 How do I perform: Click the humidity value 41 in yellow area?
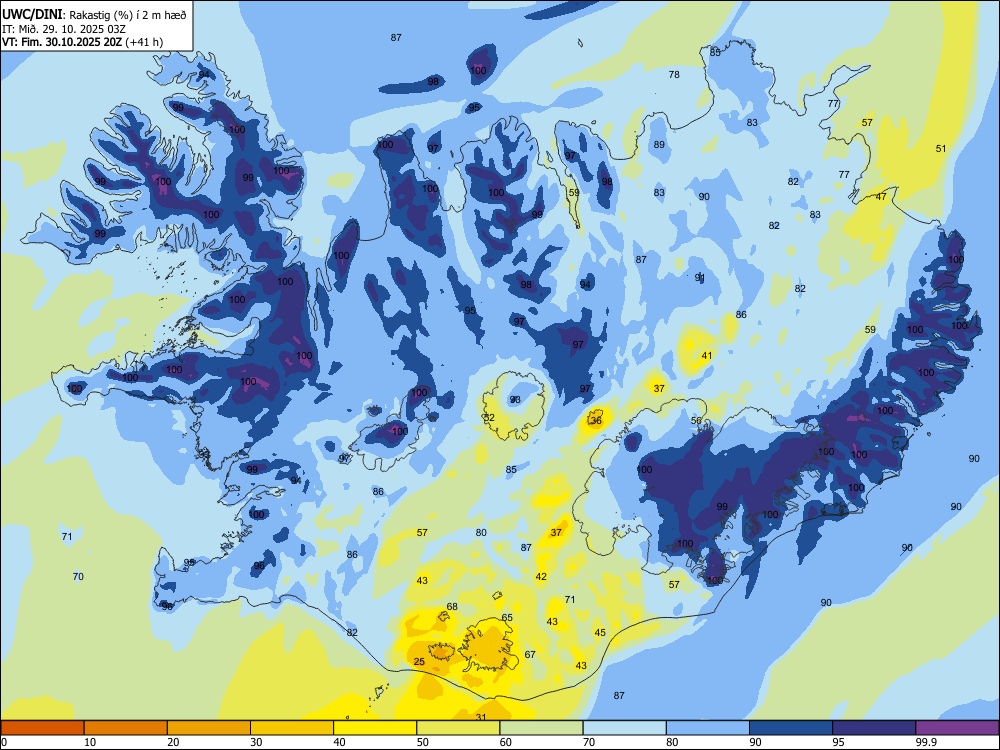coord(706,355)
